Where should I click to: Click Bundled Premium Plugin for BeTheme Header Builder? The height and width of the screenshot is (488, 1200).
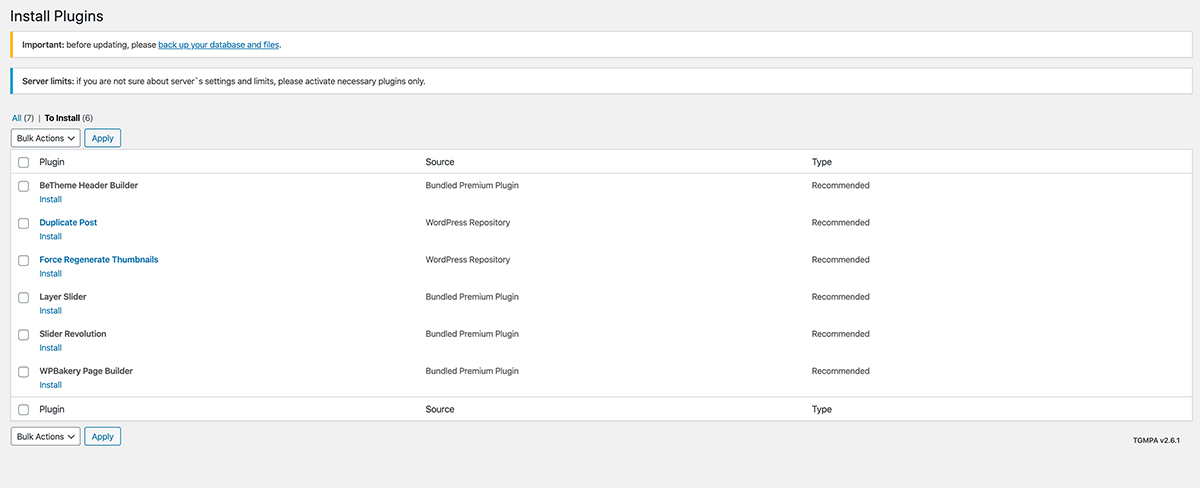coord(472,185)
